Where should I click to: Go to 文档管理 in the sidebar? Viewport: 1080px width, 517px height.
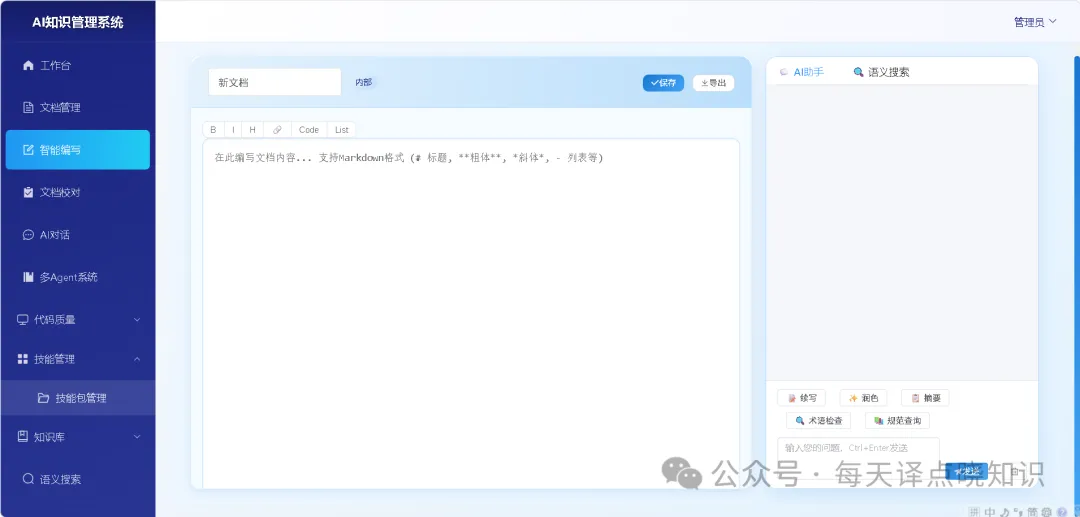point(77,107)
